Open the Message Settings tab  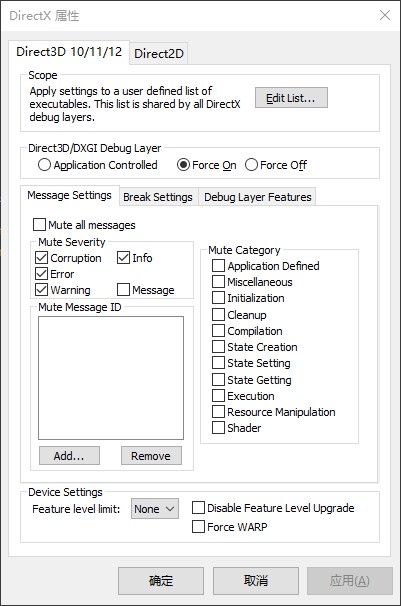tap(70, 196)
